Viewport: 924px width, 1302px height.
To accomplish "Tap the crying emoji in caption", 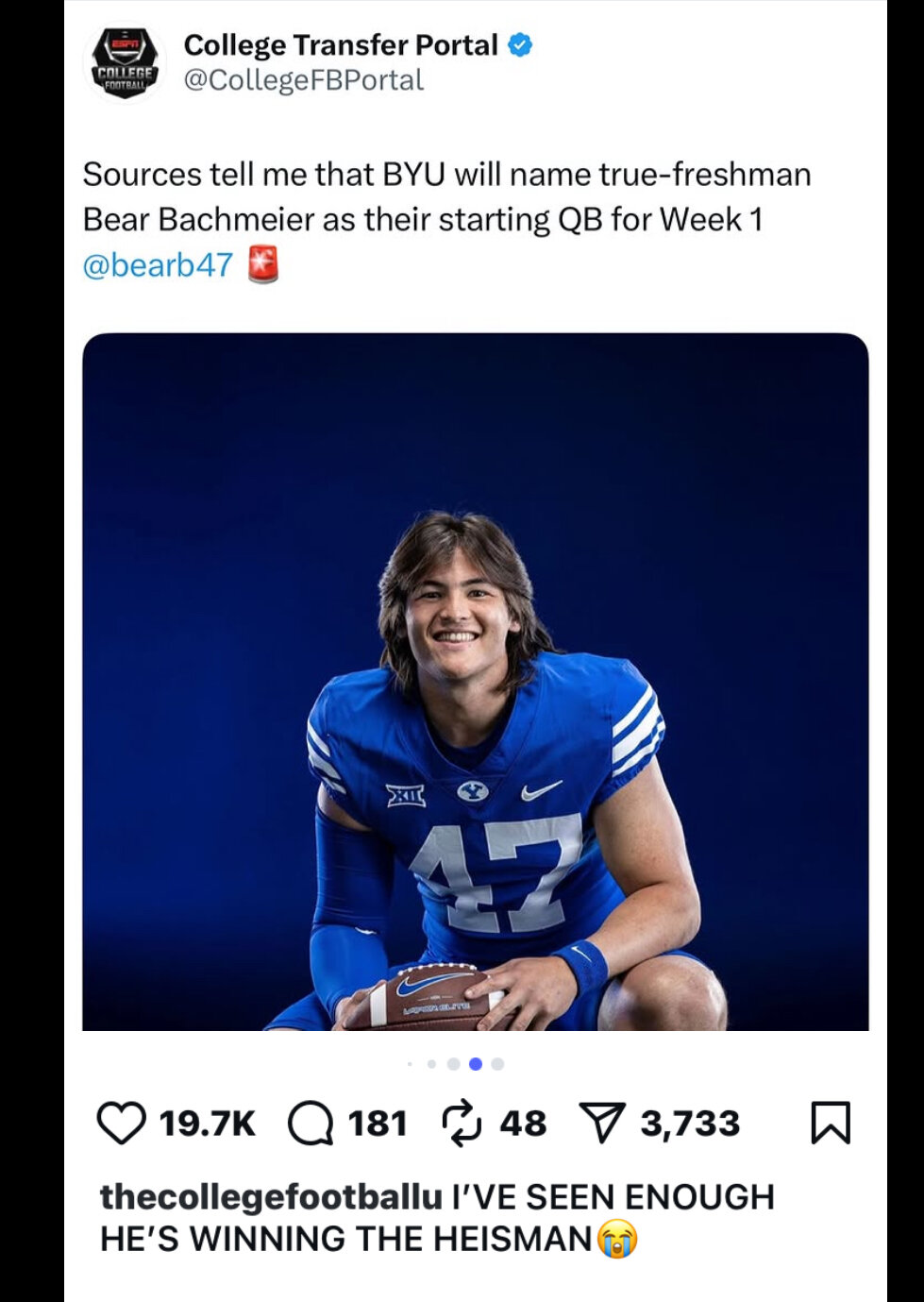I will 618,1239.
